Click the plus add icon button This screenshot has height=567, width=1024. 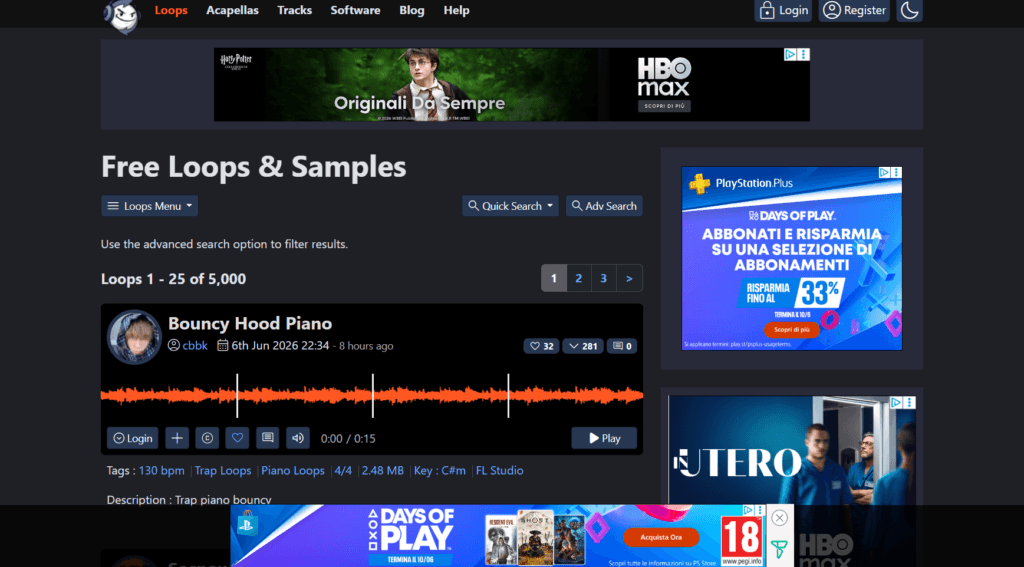177,438
